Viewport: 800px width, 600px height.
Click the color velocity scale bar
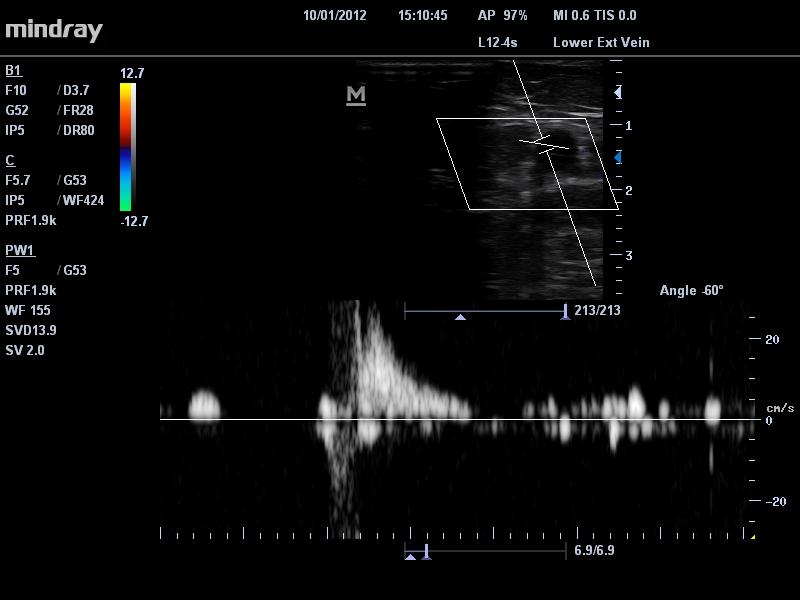pyautogui.click(x=126, y=147)
